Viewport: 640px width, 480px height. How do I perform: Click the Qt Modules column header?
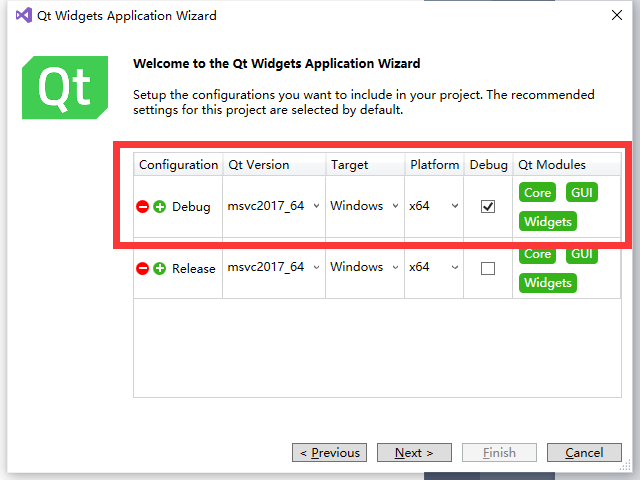[567, 164]
